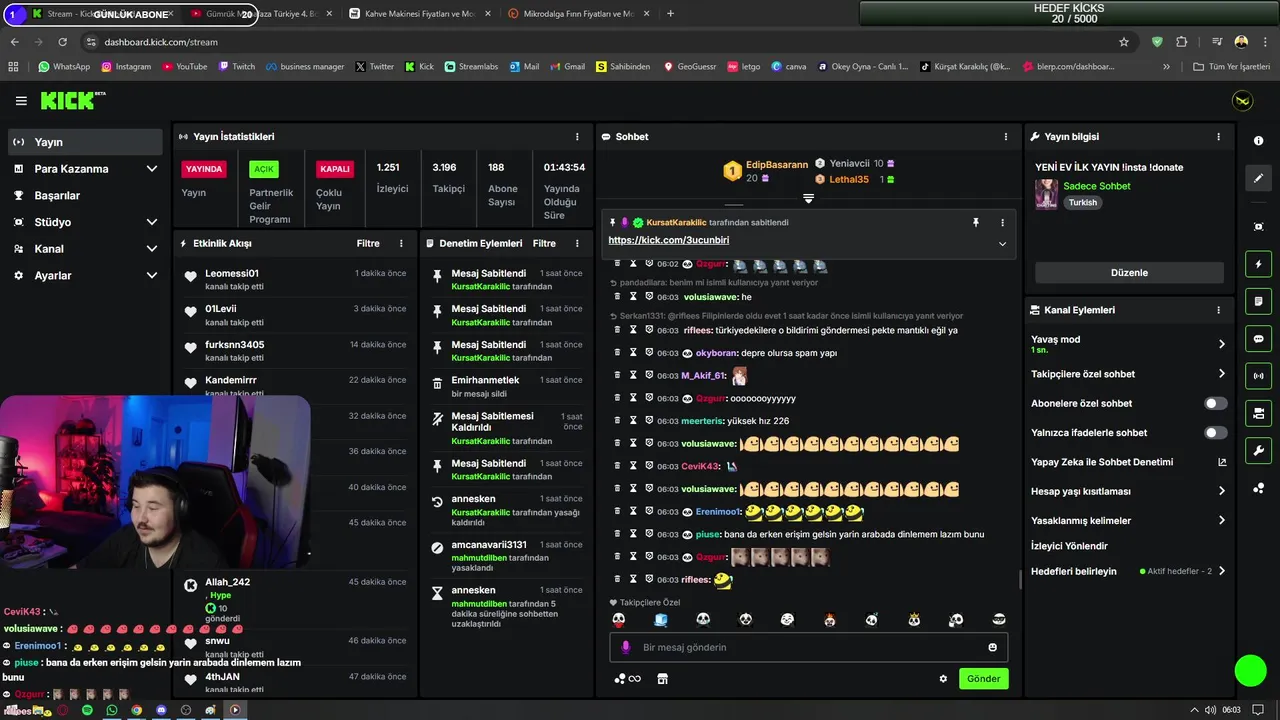Open the info icon in right rail
Image resolution: width=1280 pixels, height=720 pixels.
pos(1258,141)
